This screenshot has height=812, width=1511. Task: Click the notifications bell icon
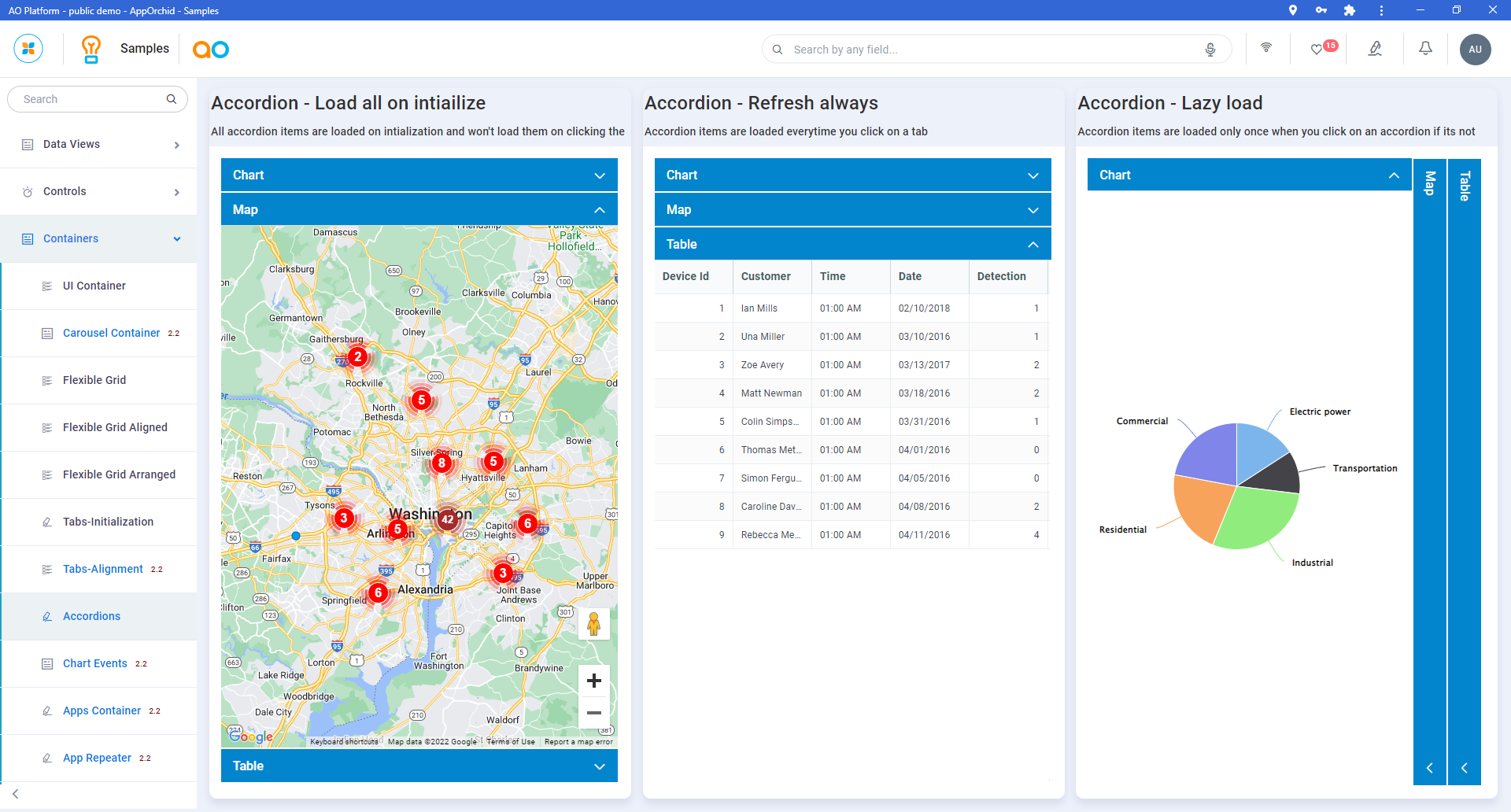click(x=1425, y=49)
